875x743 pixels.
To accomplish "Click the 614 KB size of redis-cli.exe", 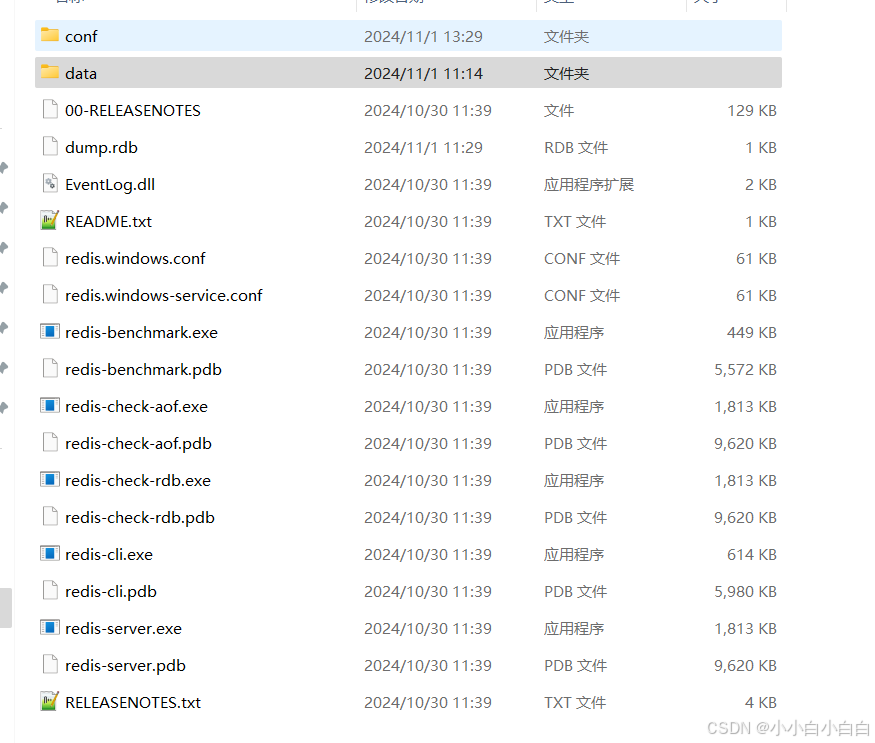I will [x=752, y=554].
